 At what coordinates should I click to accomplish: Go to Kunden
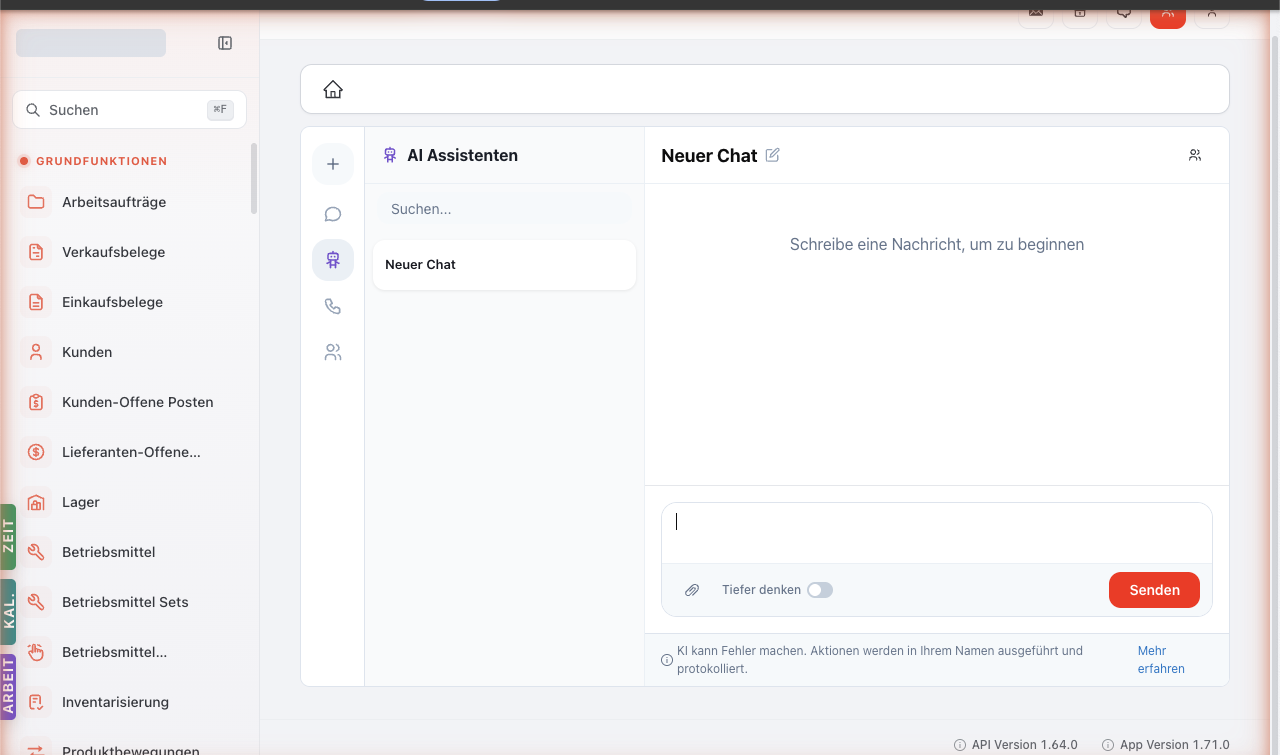pyautogui.click(x=87, y=352)
